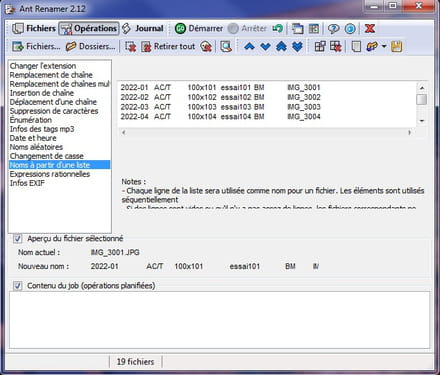Image resolution: width=440 pixels, height=375 pixels.
Task: Click the Démarrer button
Action: click(199, 29)
